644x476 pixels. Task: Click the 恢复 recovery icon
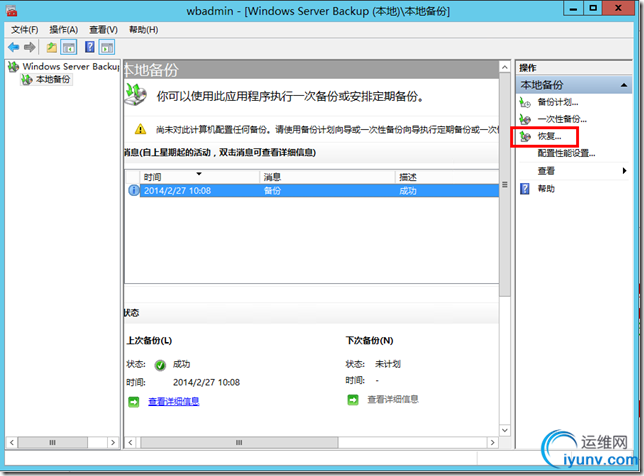[525, 136]
